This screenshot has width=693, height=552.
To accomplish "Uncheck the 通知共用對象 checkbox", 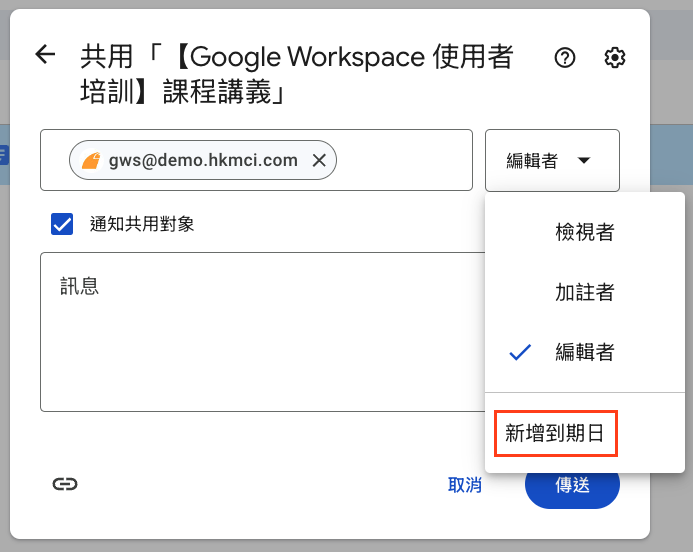I will tap(62, 224).
